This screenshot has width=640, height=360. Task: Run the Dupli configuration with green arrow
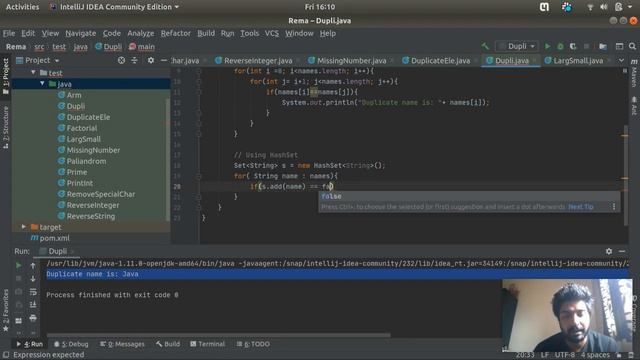547,47
